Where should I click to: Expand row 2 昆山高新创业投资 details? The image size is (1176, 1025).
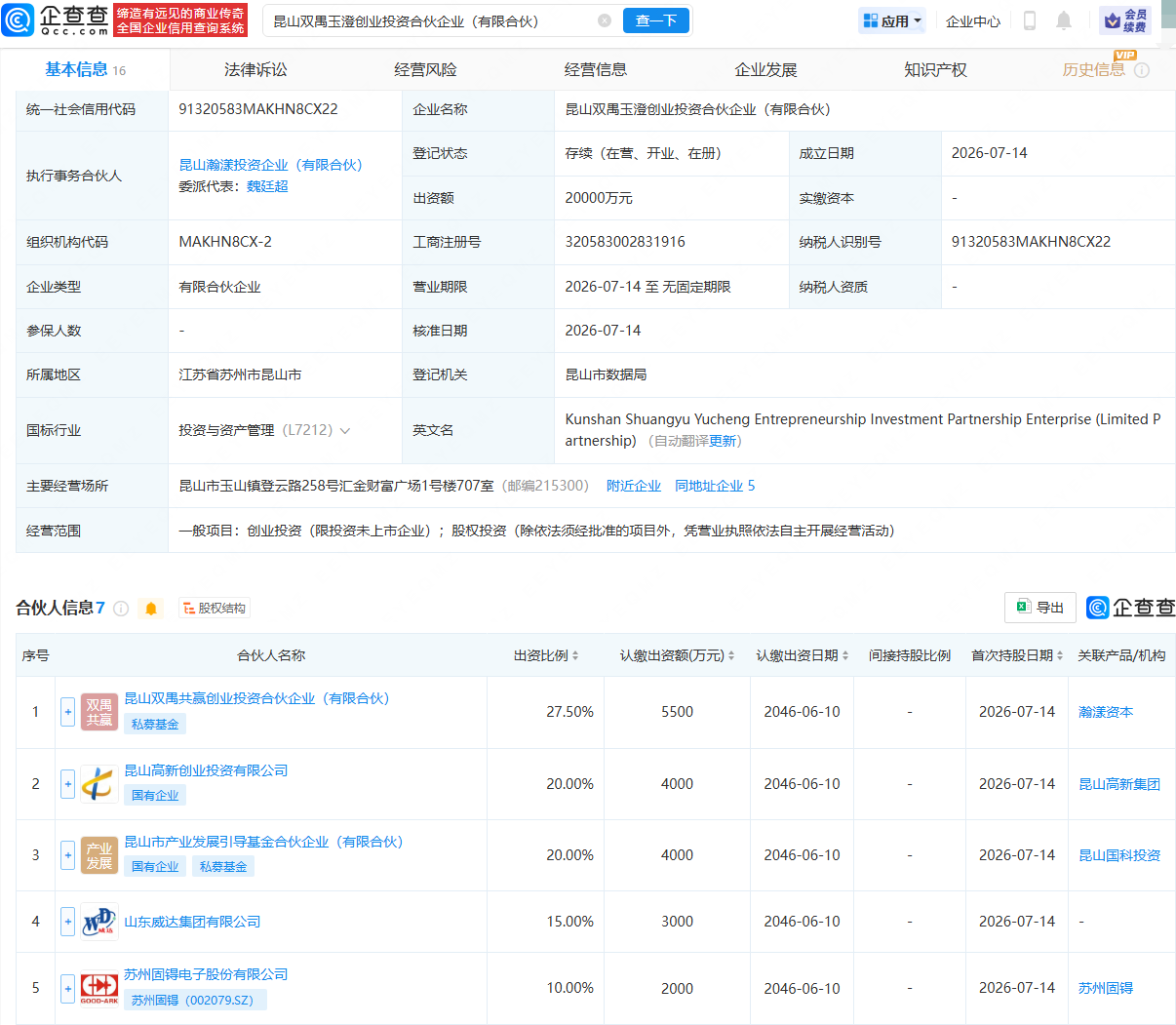(67, 784)
